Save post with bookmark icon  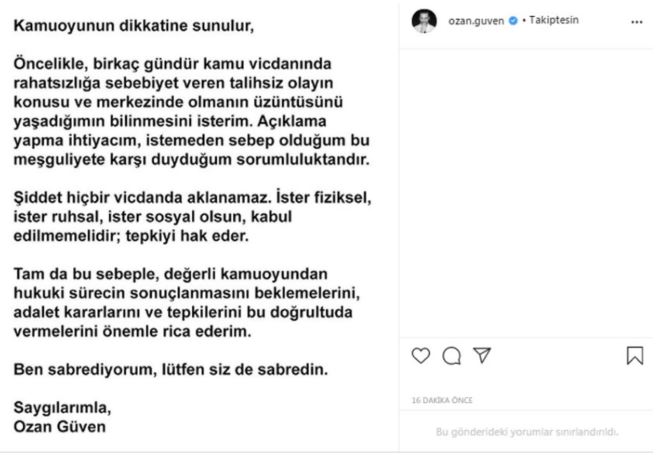[635, 355]
